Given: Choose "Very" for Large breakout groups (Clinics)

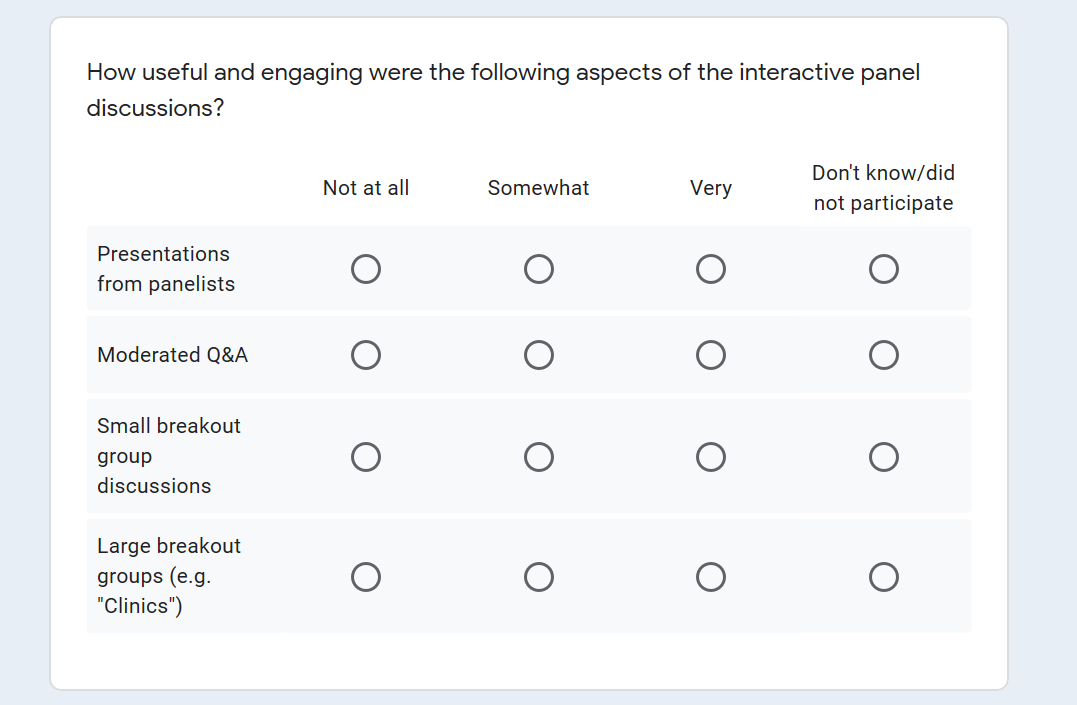Looking at the screenshot, I should tap(711, 577).
